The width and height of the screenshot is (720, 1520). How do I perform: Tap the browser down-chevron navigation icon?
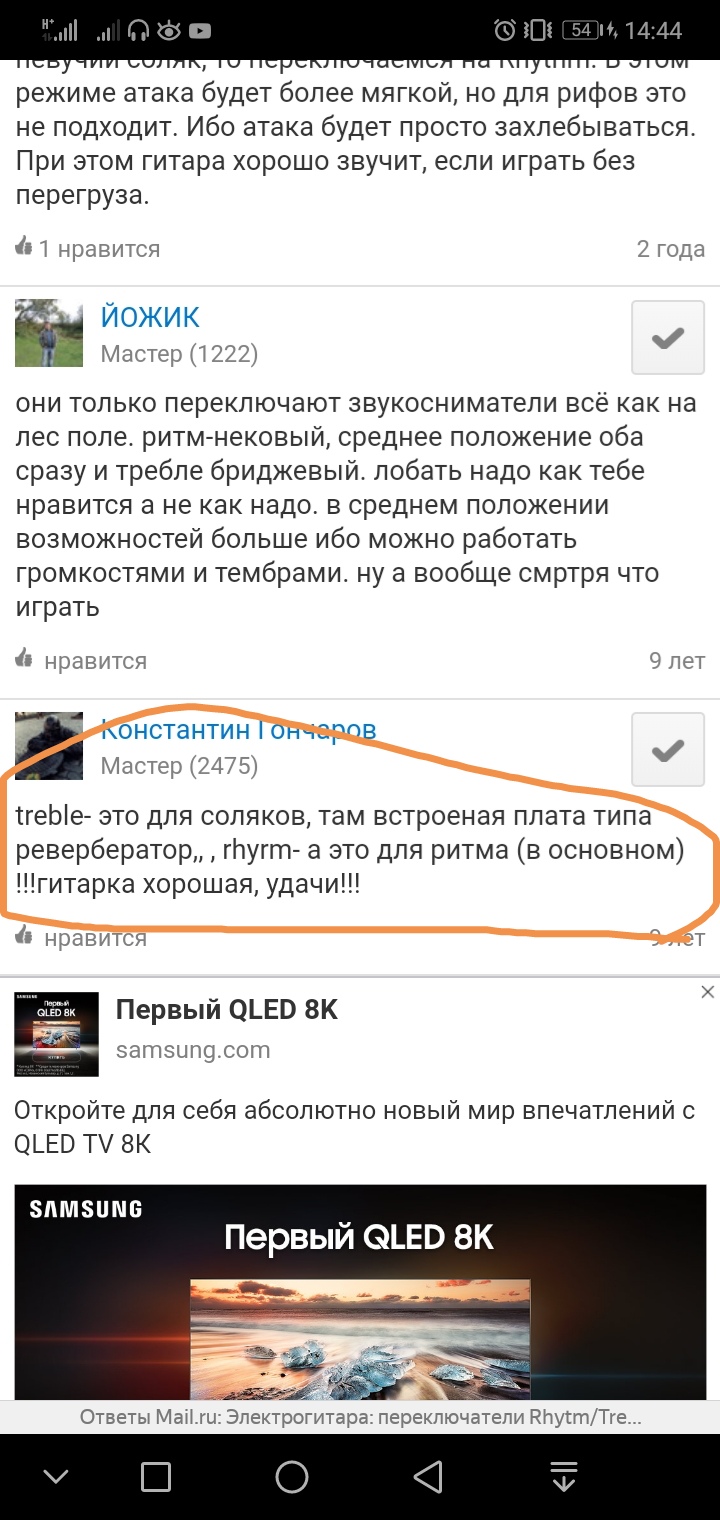pos(56,1476)
